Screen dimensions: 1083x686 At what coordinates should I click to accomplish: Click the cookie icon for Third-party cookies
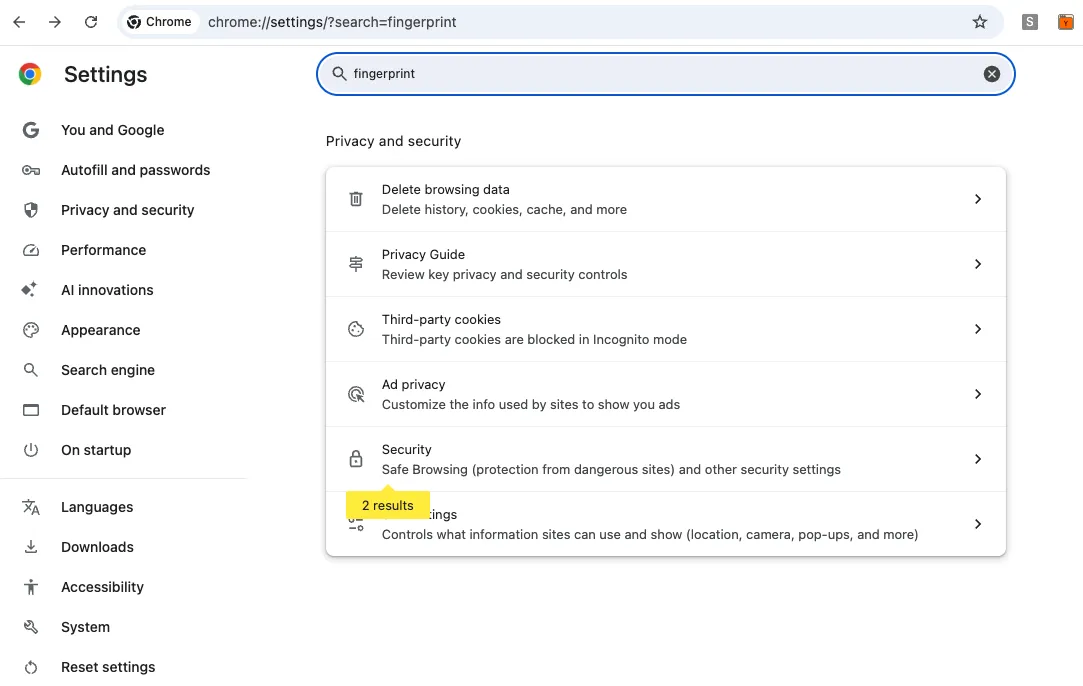[x=356, y=329]
